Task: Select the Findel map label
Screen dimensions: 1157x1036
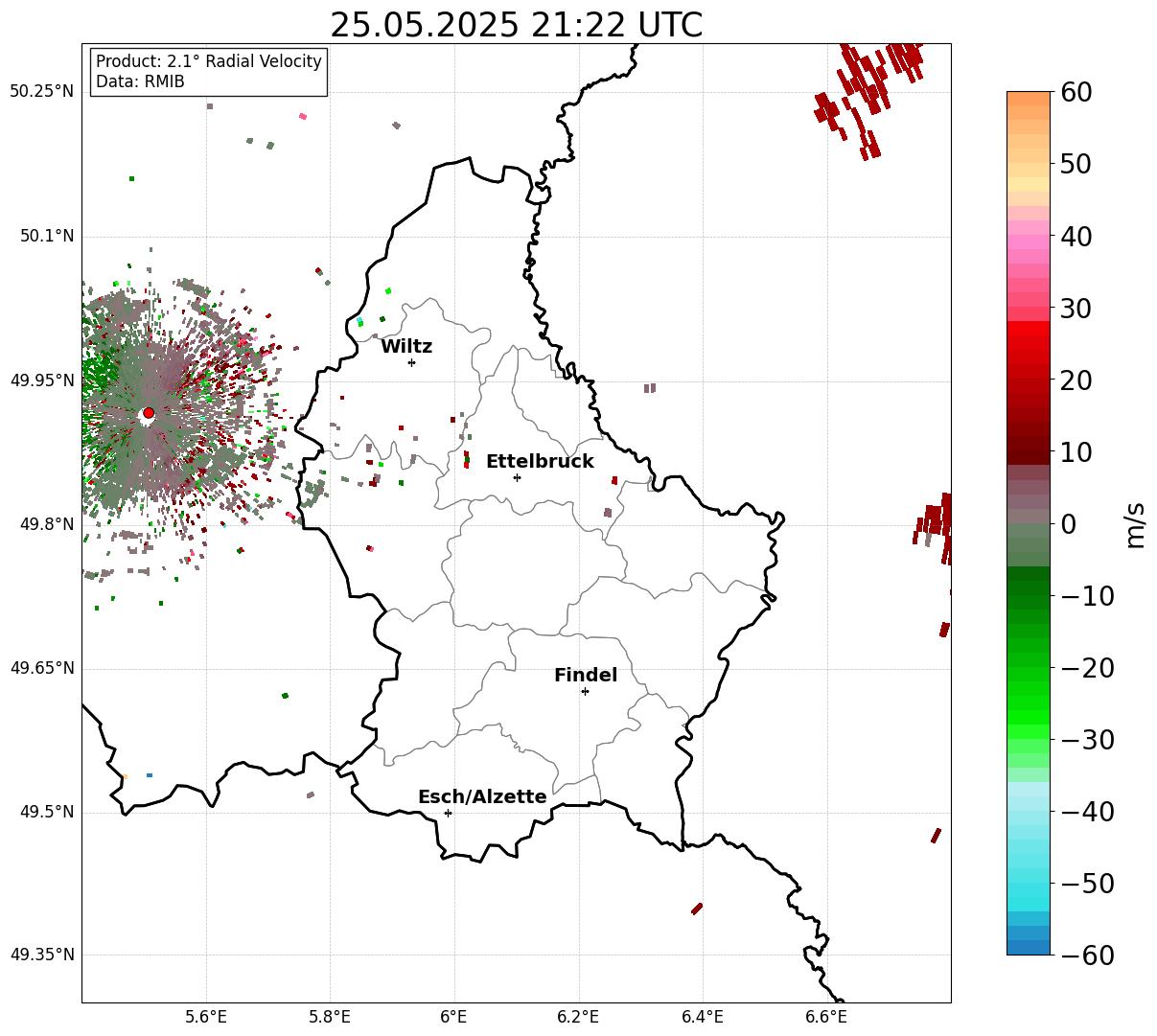Action: tap(586, 676)
